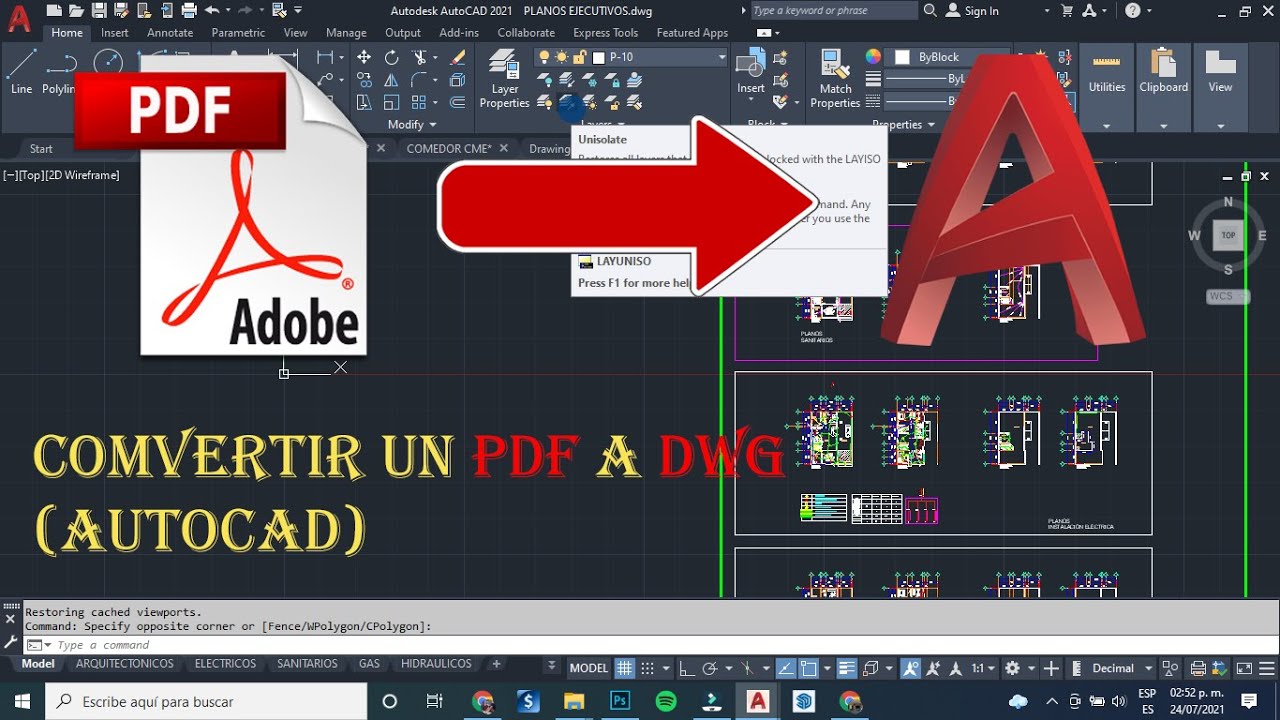
Task: Select the Copy tool in Modify
Action: coord(364,80)
